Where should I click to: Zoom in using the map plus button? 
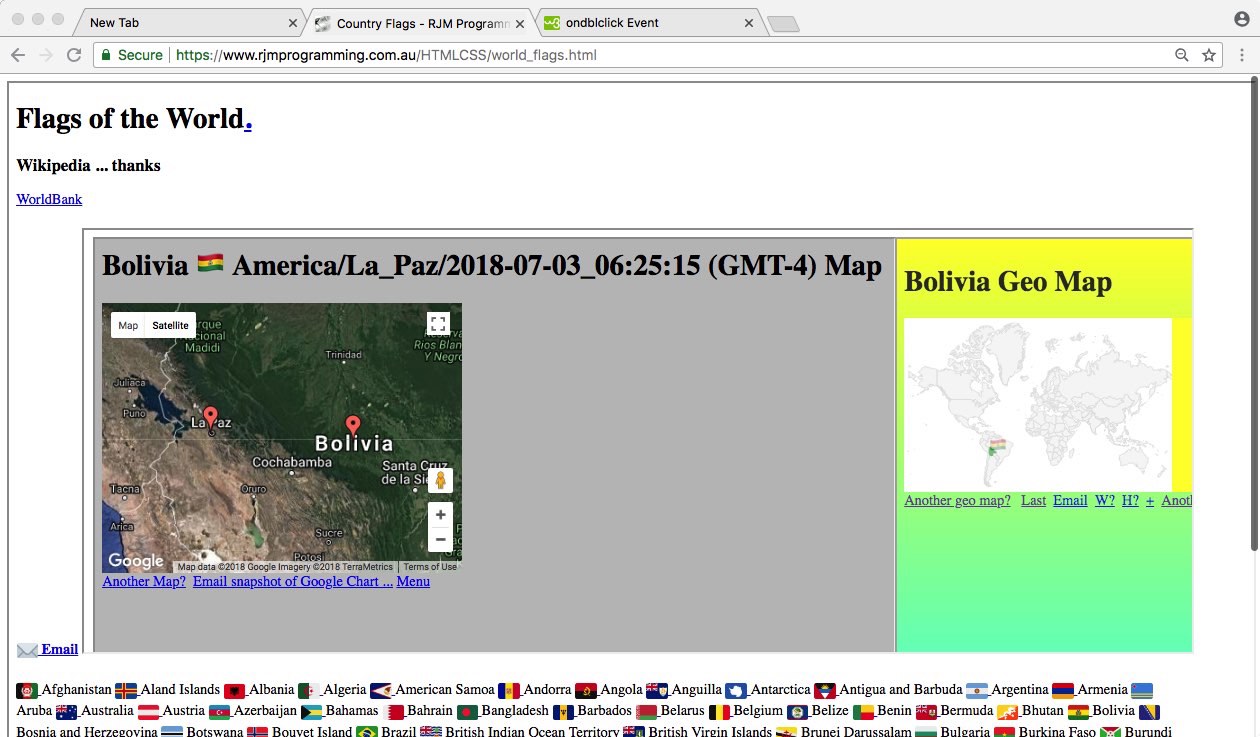point(440,515)
